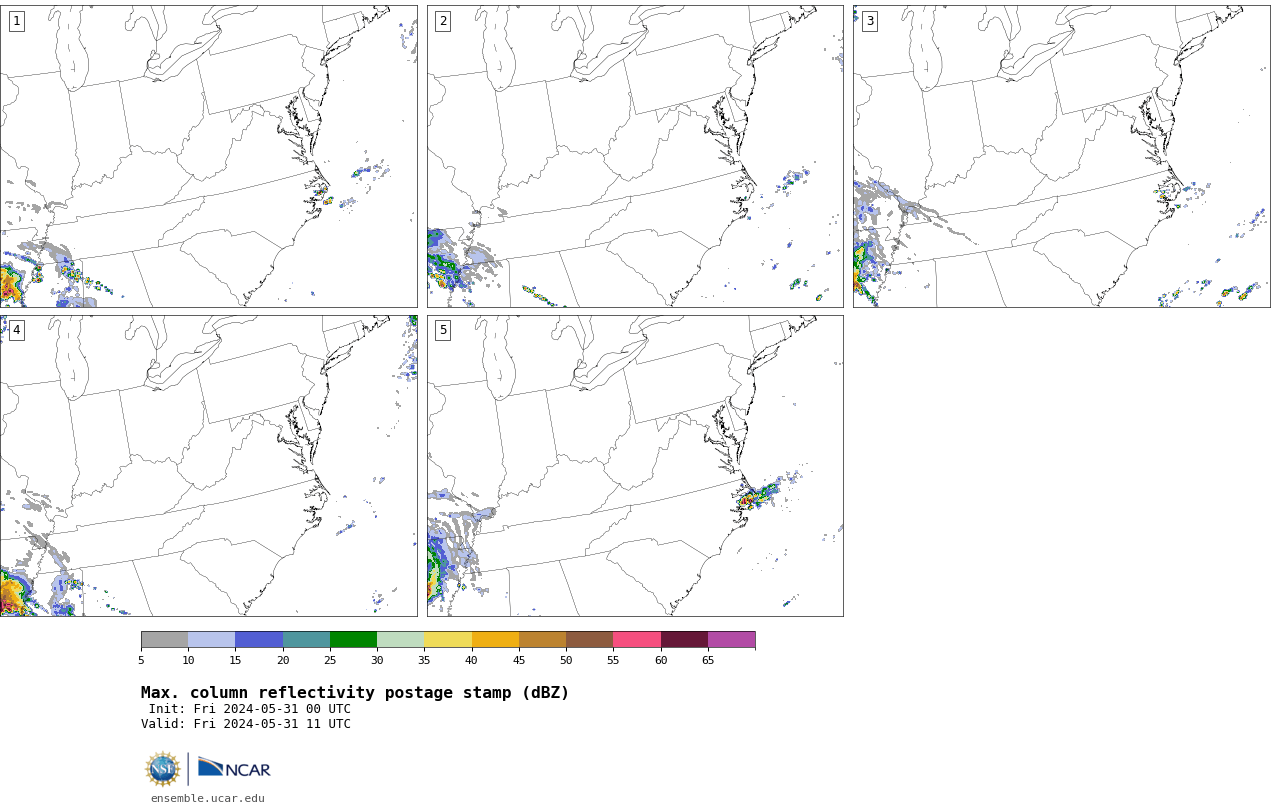Click panel label number 1
1280x809 pixels.
pos(17,21)
